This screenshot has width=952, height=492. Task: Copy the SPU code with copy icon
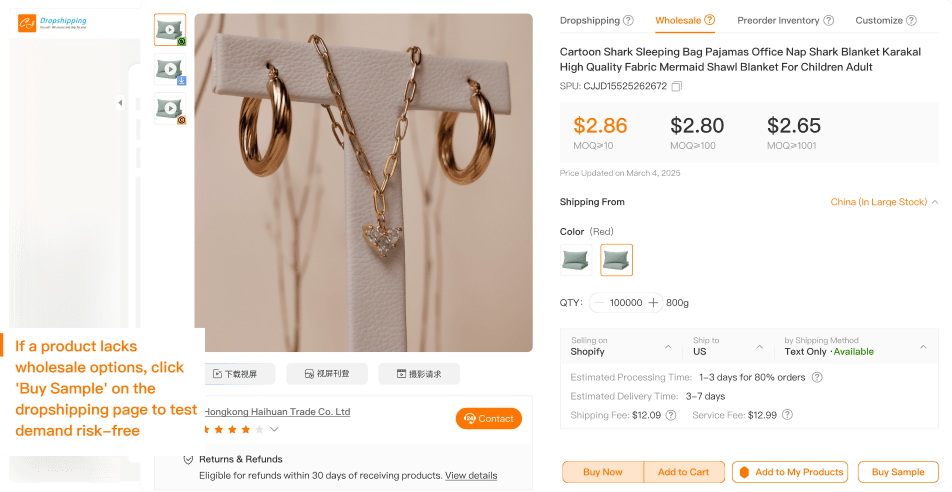tap(677, 87)
